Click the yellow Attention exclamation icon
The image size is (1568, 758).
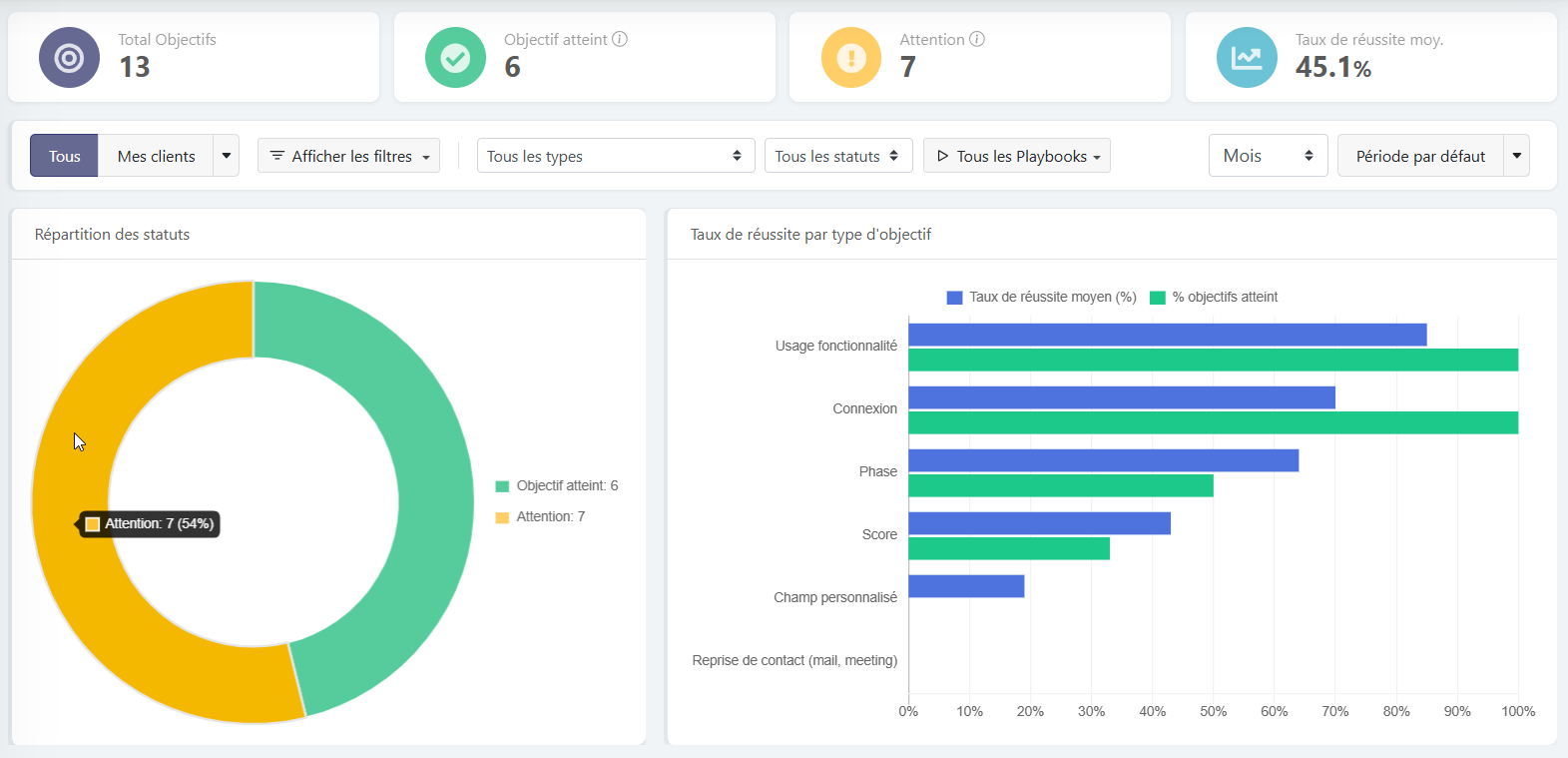coord(850,58)
